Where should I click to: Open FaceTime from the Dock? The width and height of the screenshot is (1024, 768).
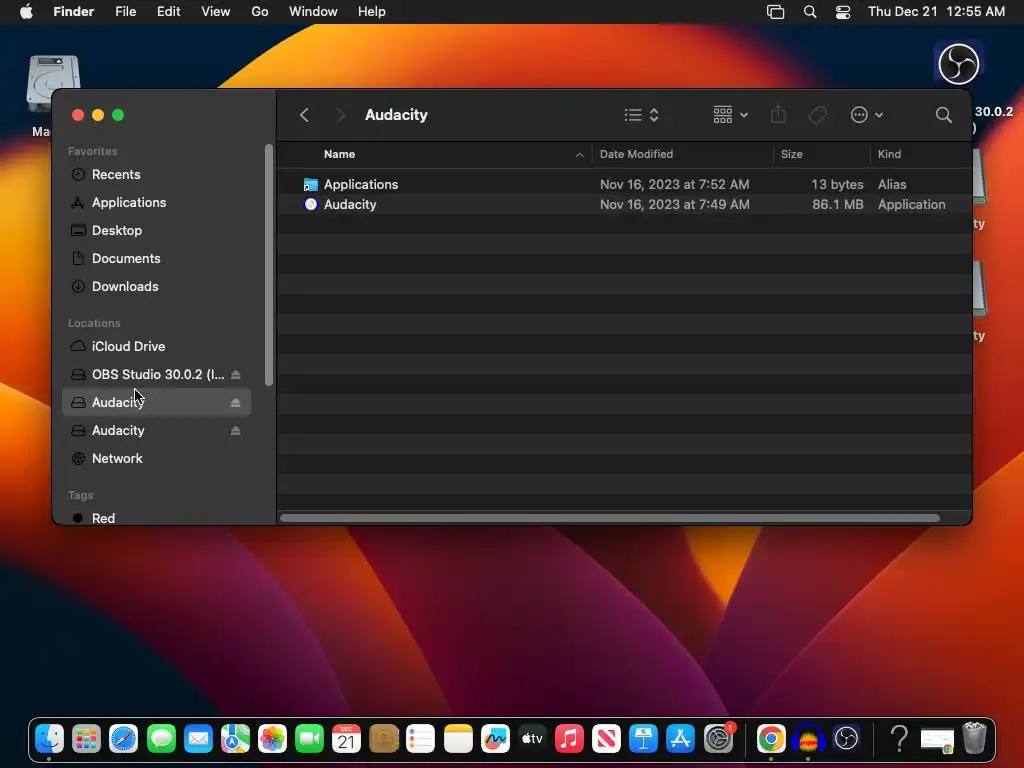tap(310, 739)
